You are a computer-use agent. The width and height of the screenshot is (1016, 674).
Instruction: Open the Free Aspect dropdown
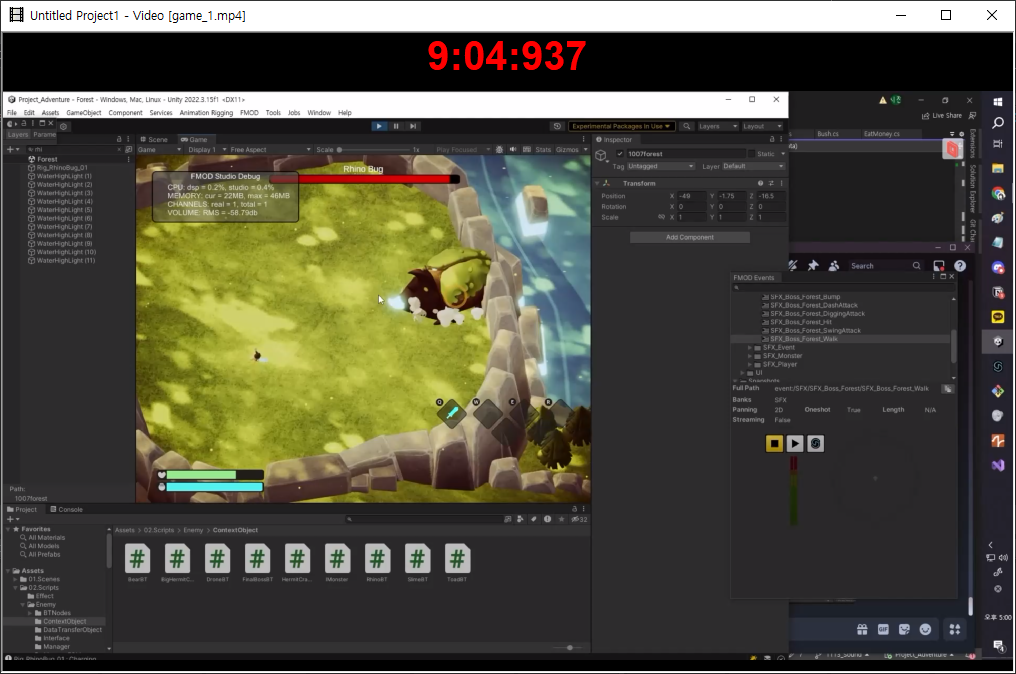tap(270, 150)
